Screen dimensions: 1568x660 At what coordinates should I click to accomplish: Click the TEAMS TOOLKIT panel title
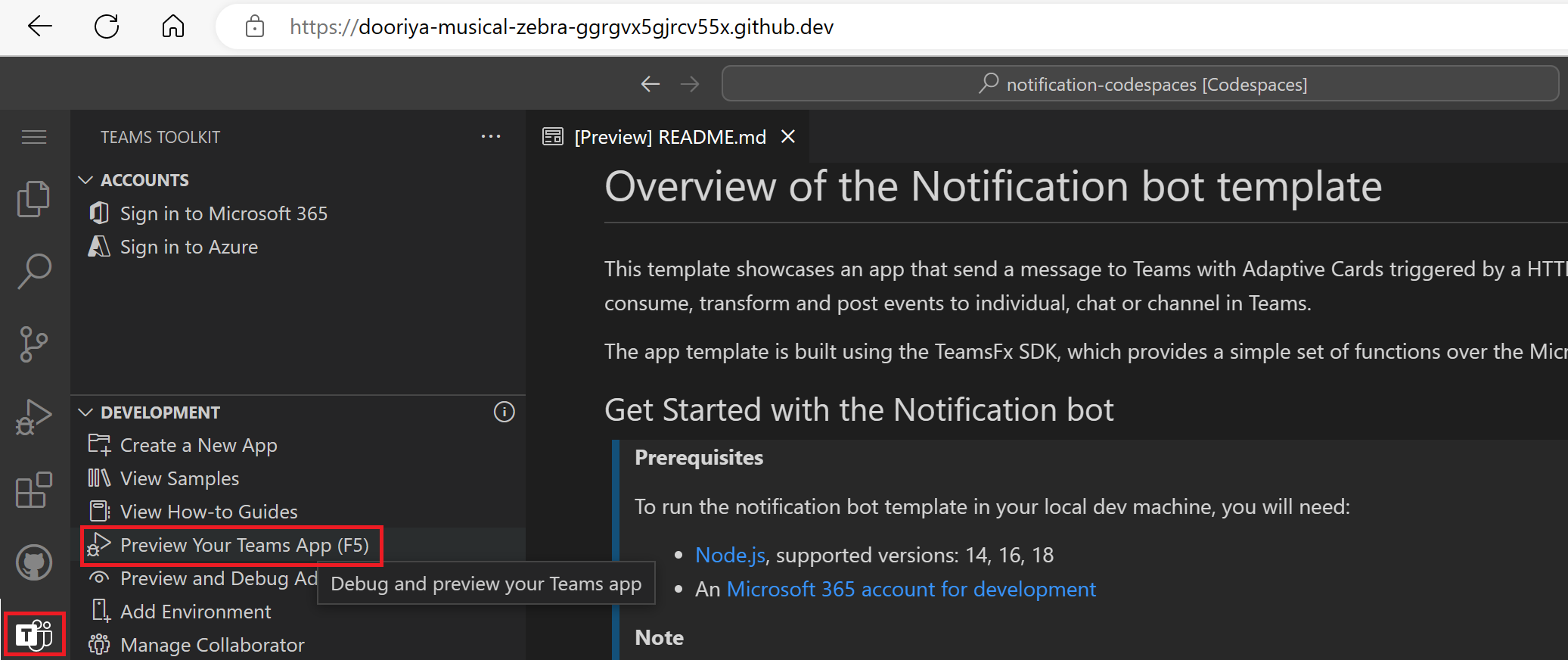pos(160,137)
